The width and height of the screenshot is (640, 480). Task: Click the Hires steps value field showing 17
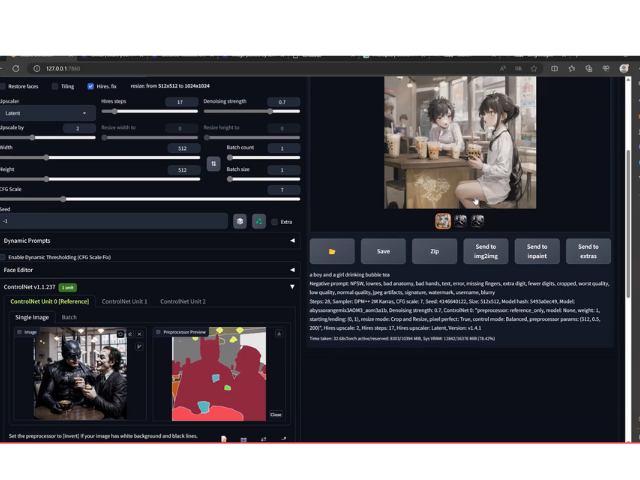182,102
